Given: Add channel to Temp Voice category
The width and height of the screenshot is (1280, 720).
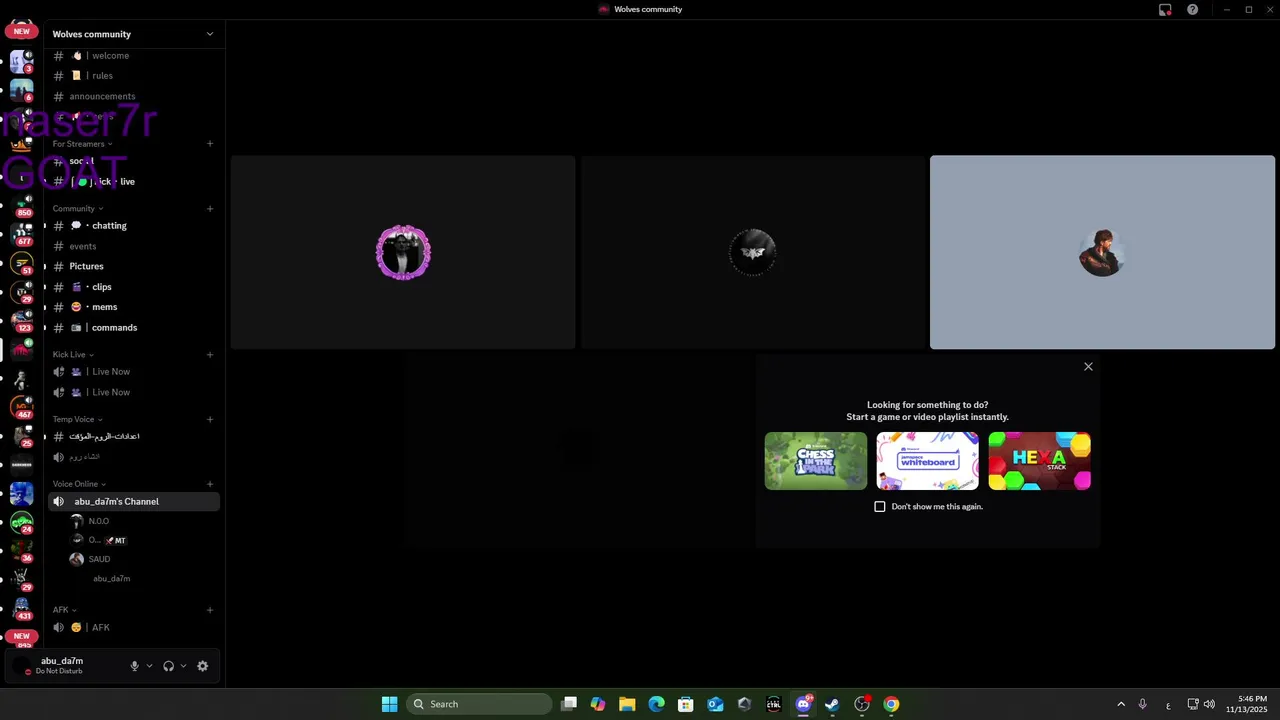Looking at the screenshot, I should coord(210,419).
